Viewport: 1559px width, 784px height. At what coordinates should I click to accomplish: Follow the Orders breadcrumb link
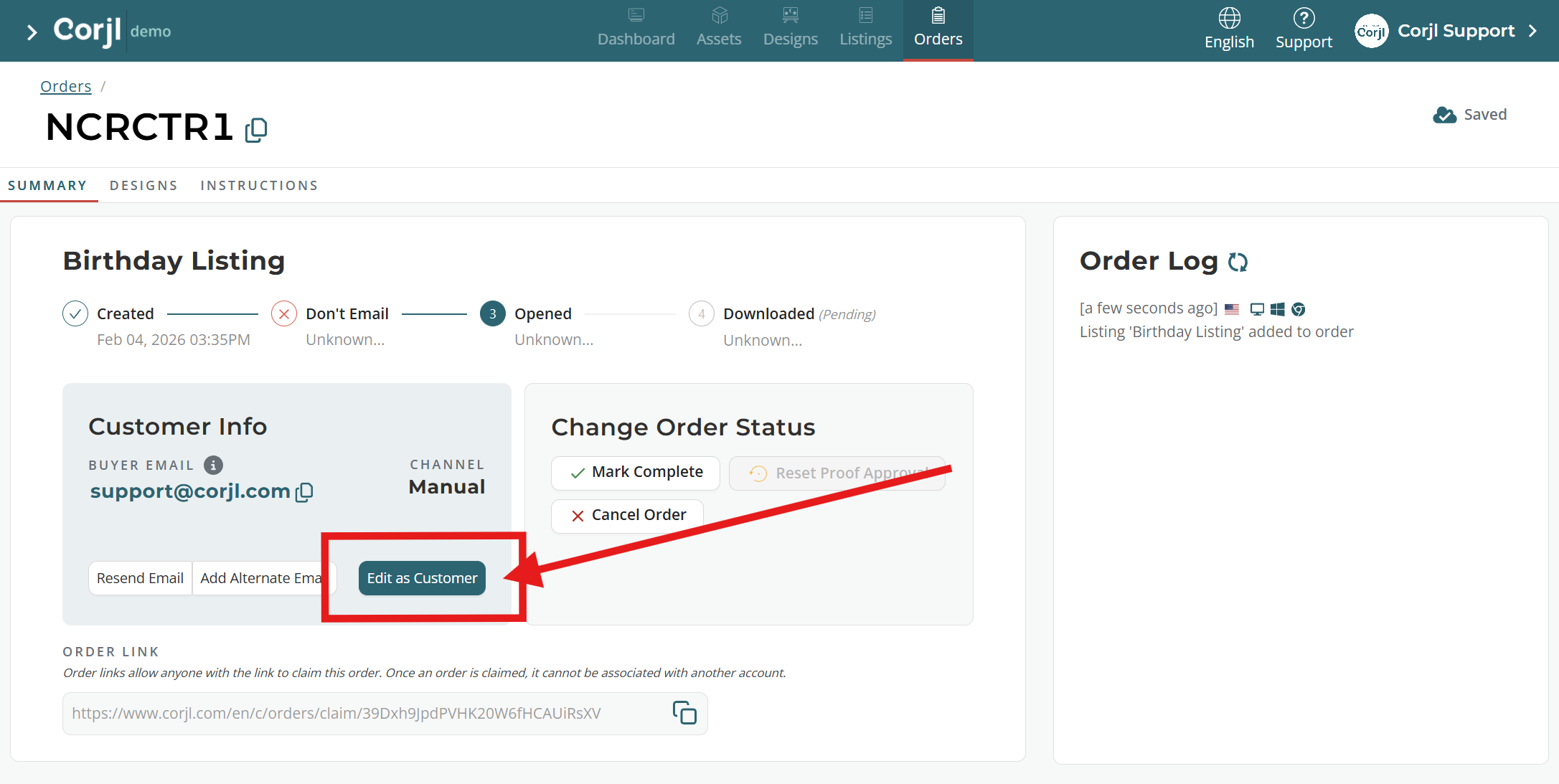click(65, 87)
